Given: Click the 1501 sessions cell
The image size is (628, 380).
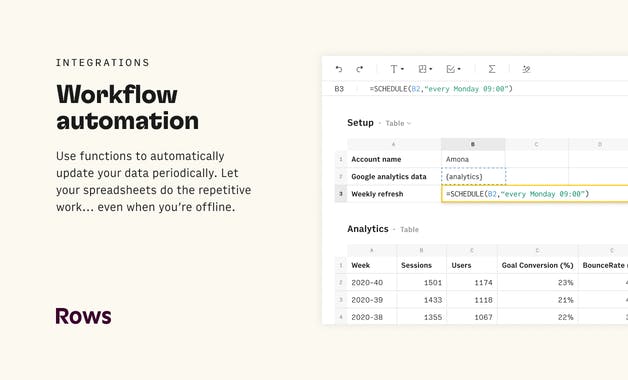Looking at the screenshot, I should tap(421, 282).
